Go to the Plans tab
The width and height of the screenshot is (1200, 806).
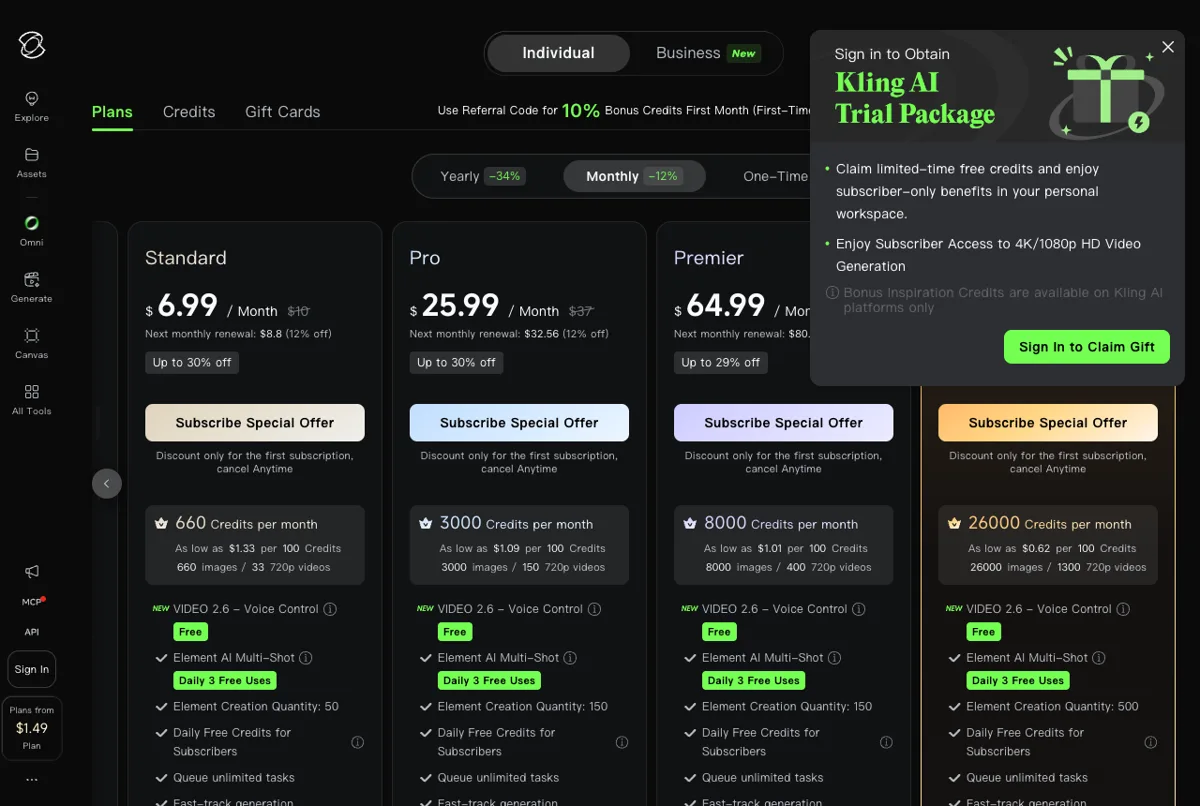click(x=112, y=112)
